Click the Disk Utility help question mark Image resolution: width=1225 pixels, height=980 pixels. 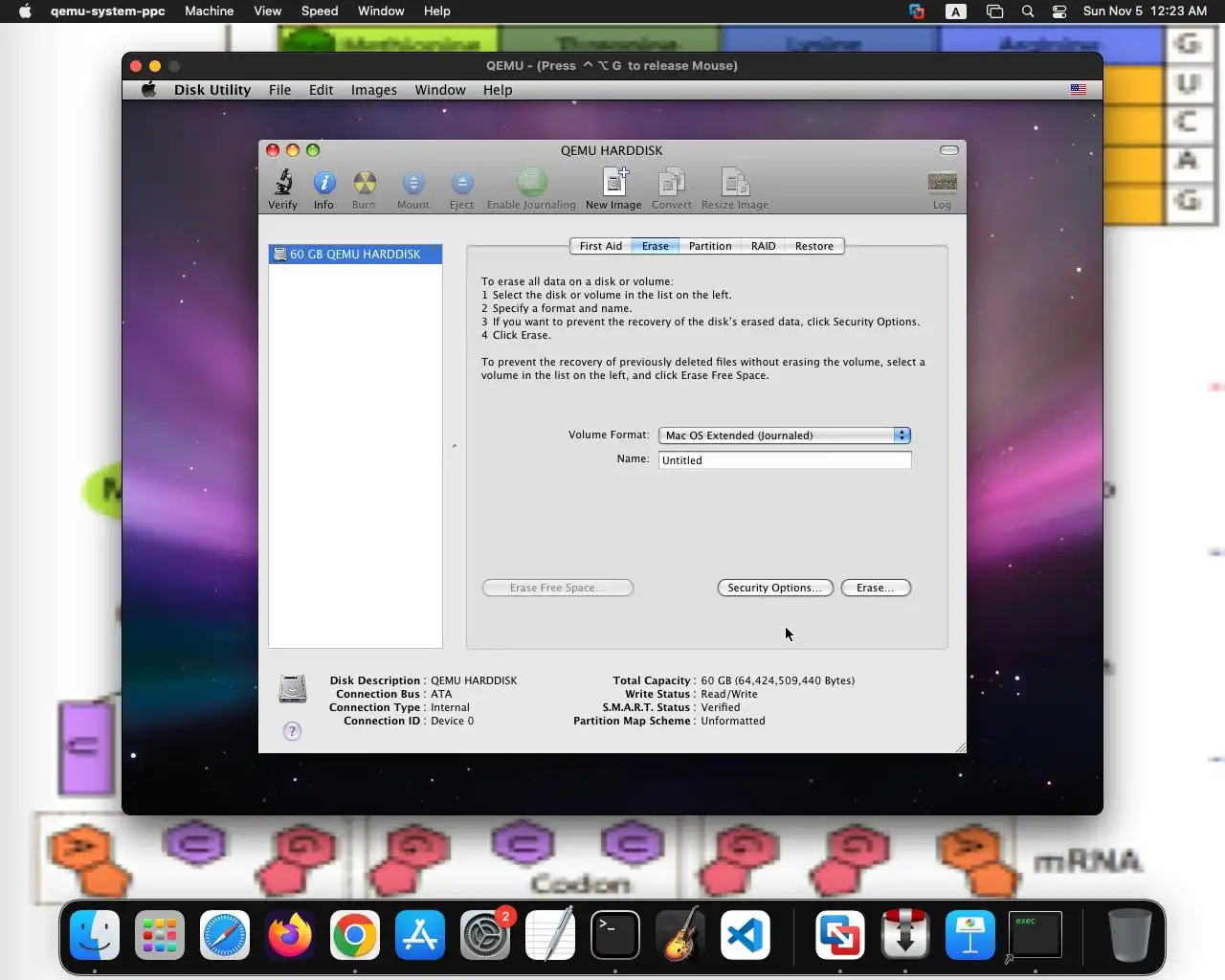point(292,731)
